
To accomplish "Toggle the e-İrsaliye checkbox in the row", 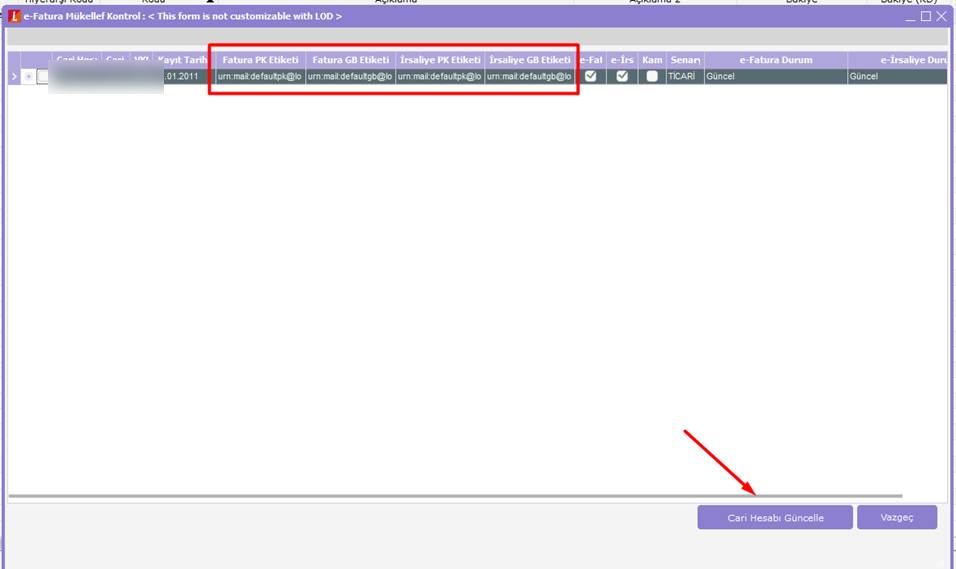I will 622,76.
